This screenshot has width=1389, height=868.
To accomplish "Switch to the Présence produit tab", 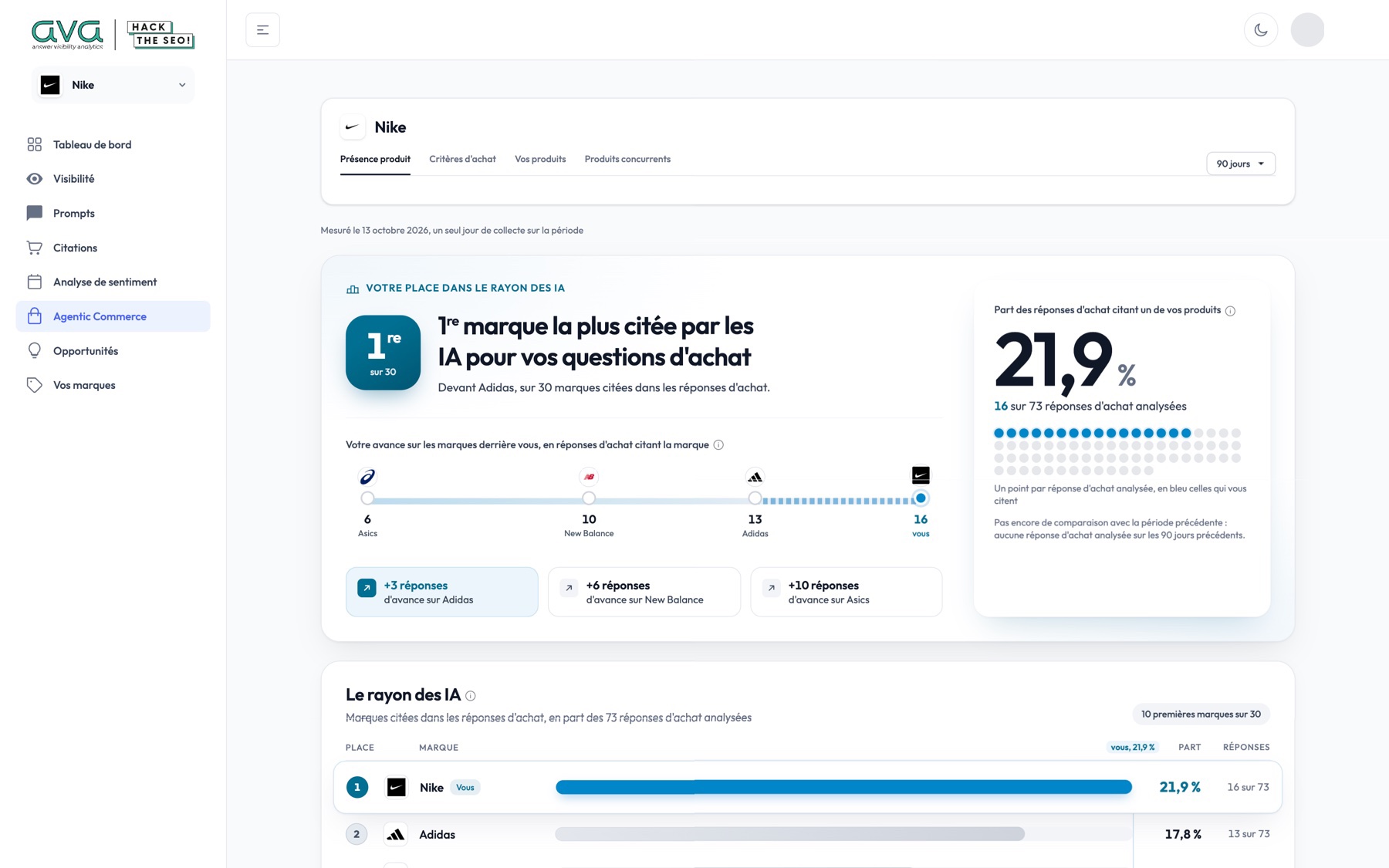I will (375, 159).
